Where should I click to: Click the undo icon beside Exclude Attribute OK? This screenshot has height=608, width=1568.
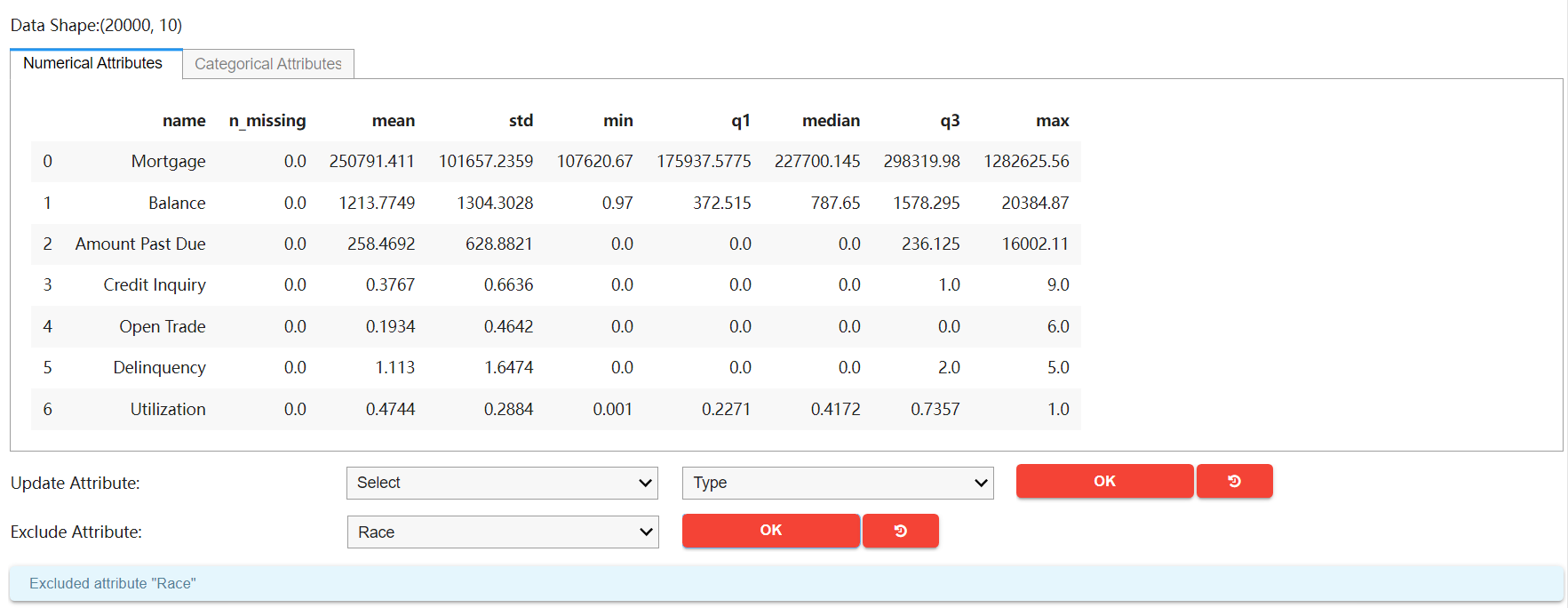click(900, 531)
